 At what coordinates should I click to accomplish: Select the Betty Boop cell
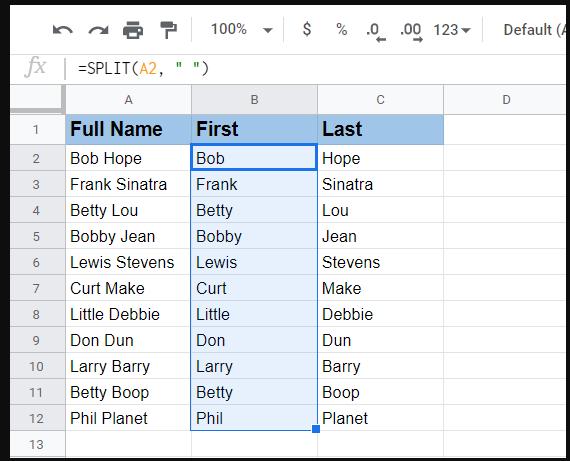click(x=128, y=392)
